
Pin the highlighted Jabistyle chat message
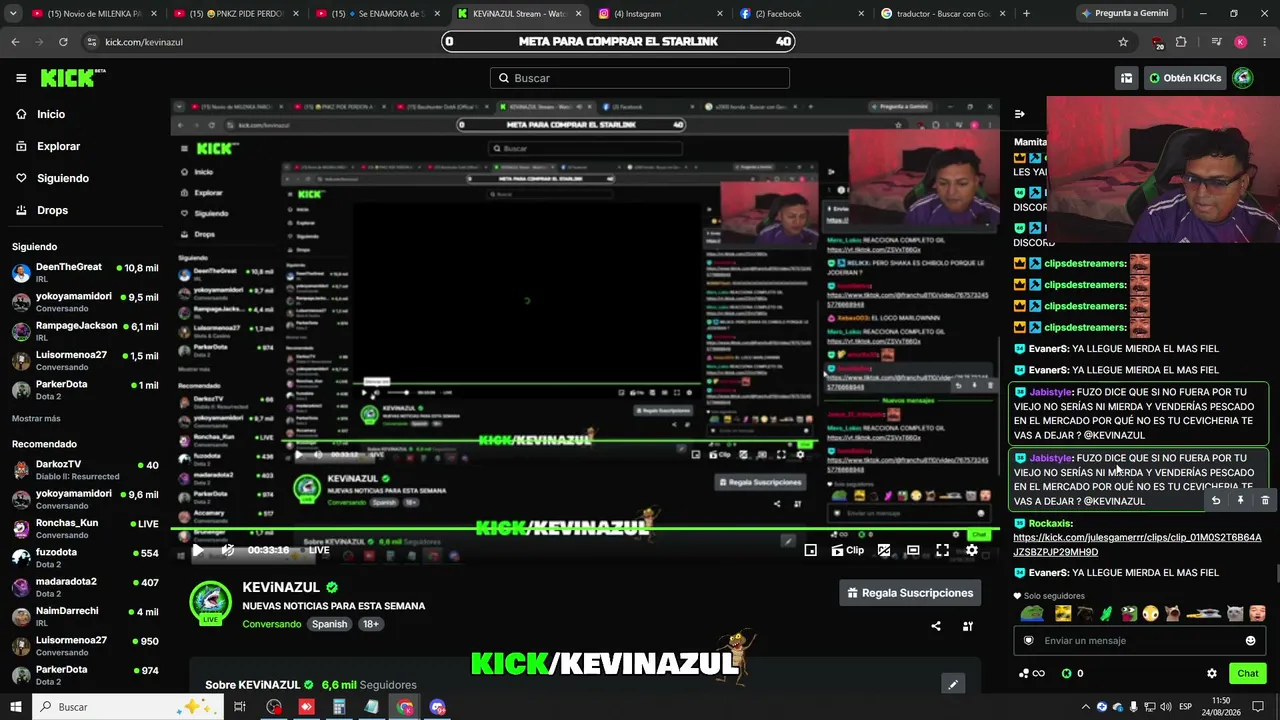1240,500
